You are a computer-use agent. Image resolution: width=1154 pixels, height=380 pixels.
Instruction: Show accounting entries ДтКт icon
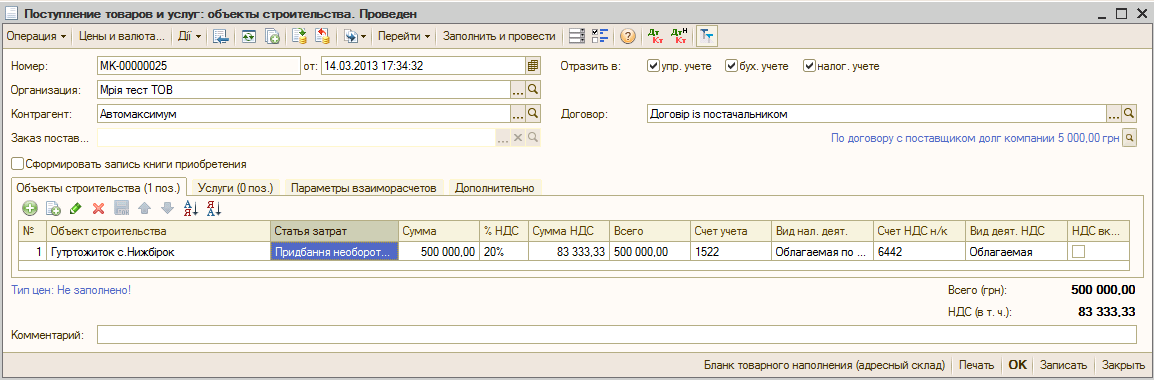click(654, 35)
